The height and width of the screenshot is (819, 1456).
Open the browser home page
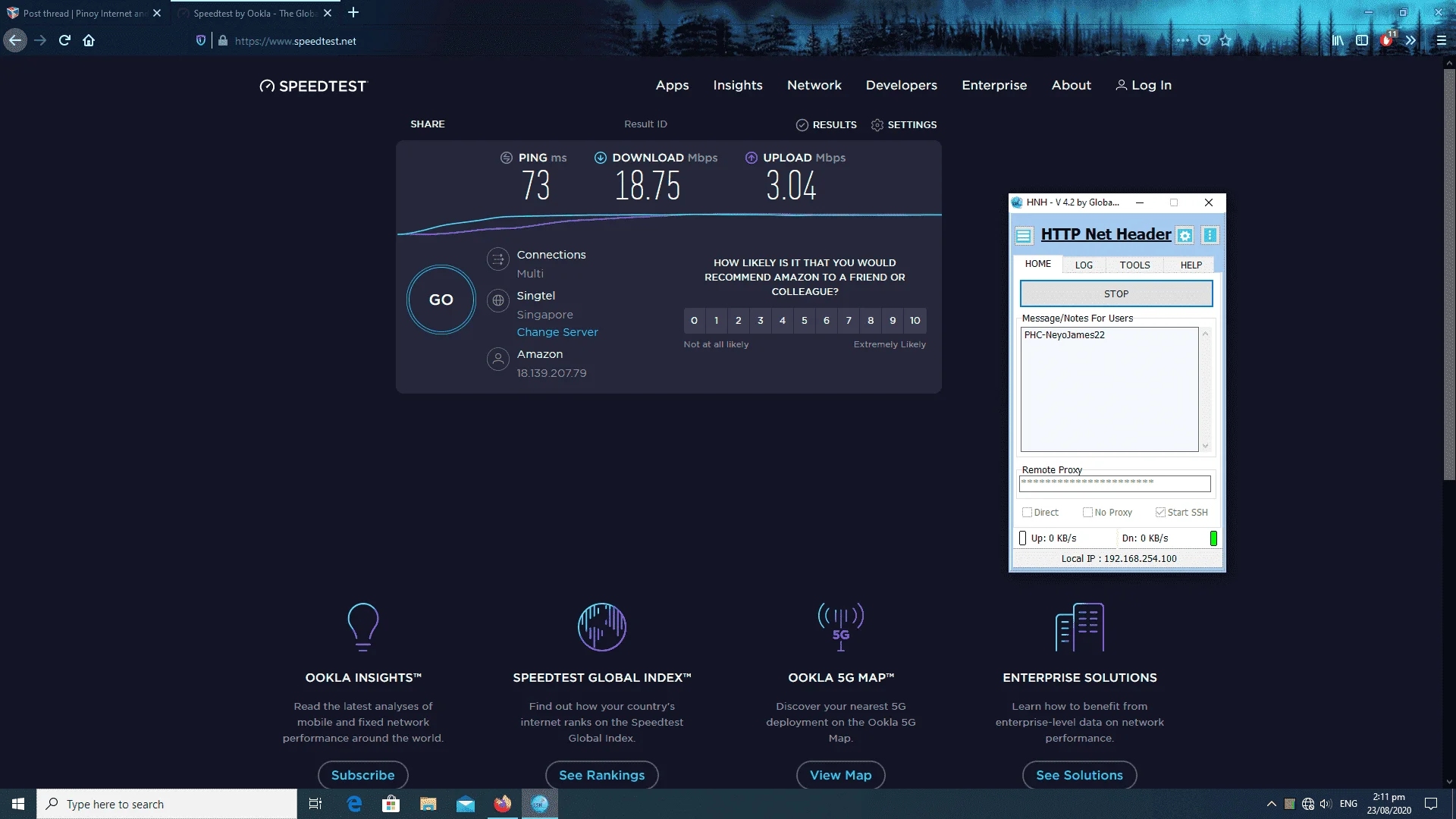click(89, 41)
